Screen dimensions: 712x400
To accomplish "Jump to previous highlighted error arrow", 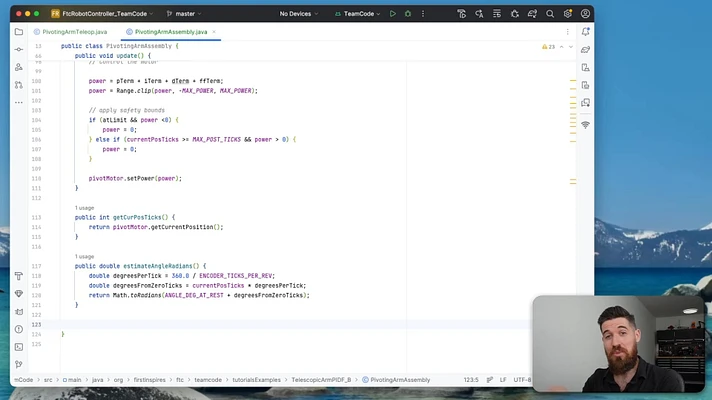I will (x=562, y=47).
